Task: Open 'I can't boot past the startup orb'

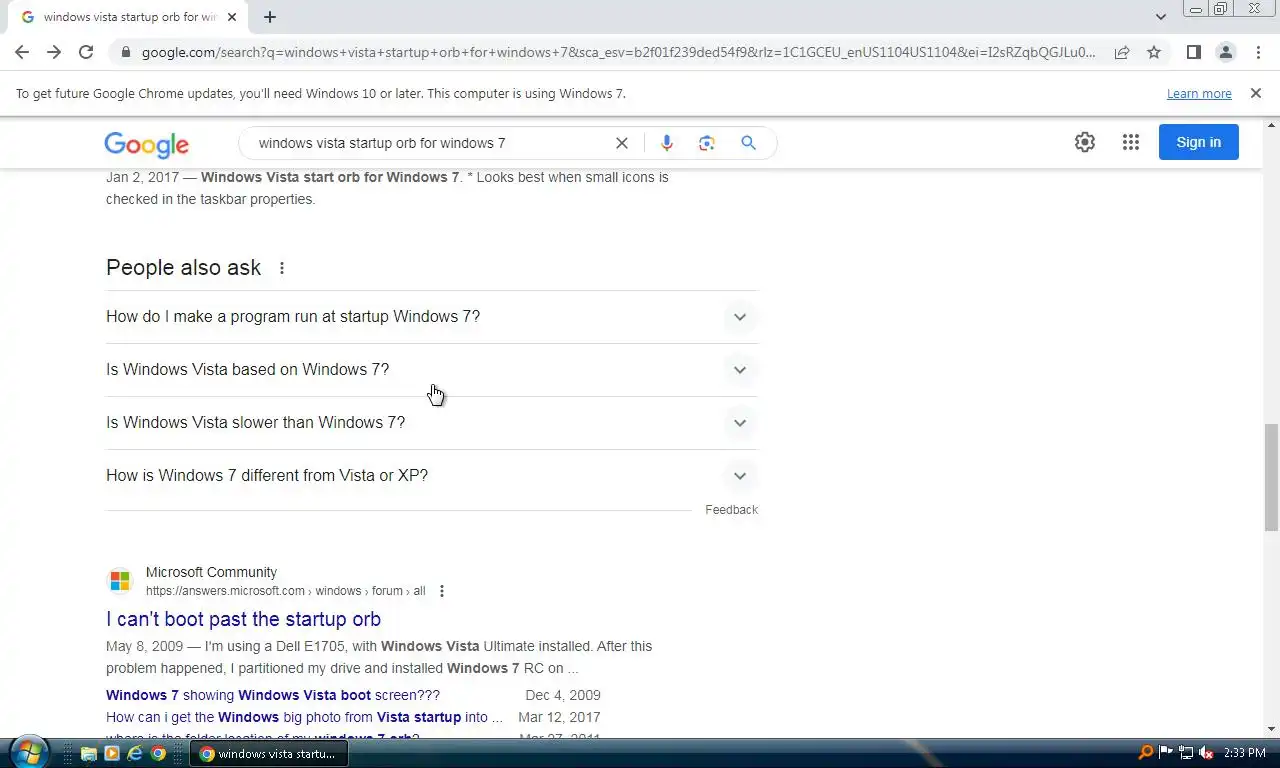Action: [243, 619]
